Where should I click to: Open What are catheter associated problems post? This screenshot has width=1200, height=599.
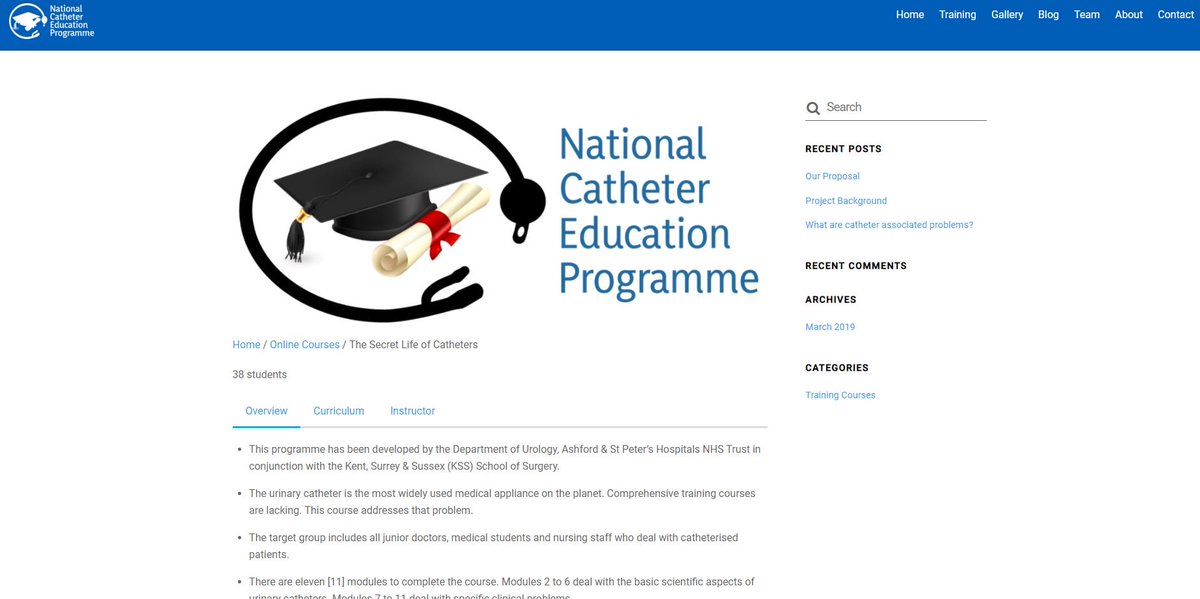[x=889, y=225]
